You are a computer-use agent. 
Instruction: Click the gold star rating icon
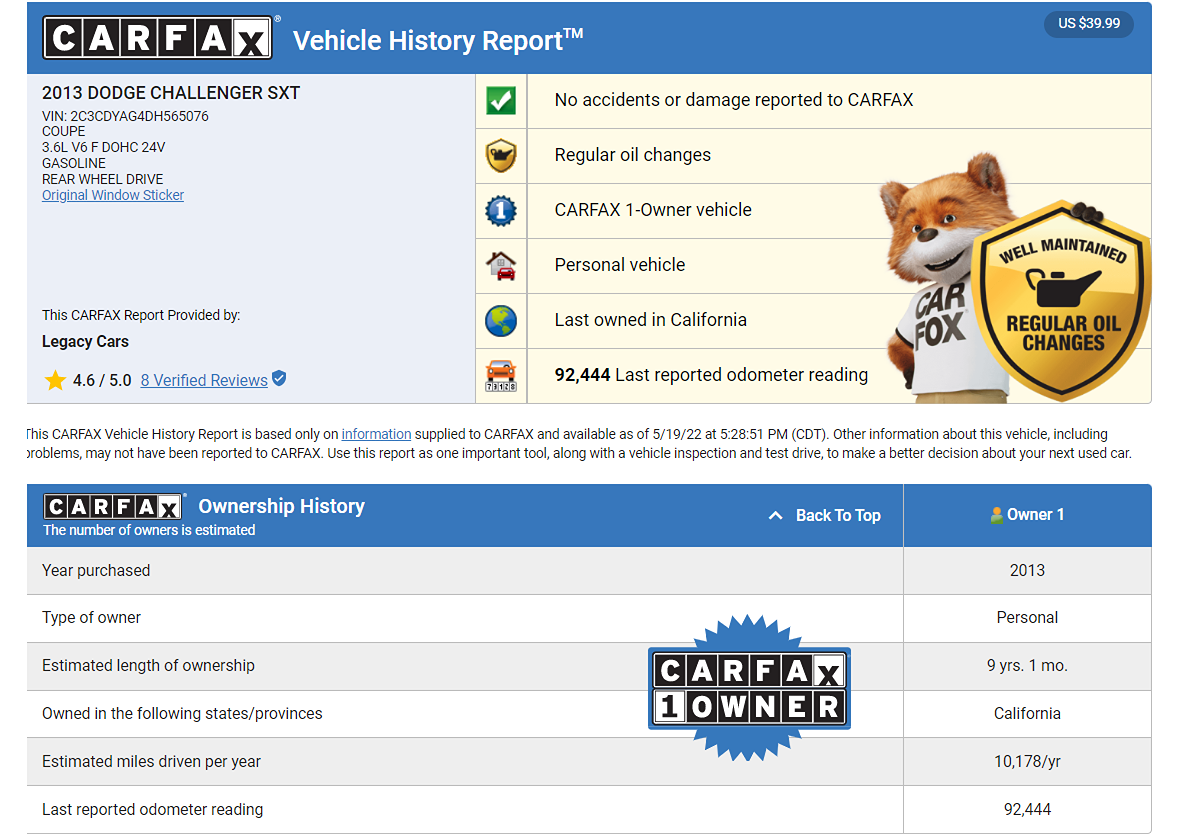coord(55,381)
